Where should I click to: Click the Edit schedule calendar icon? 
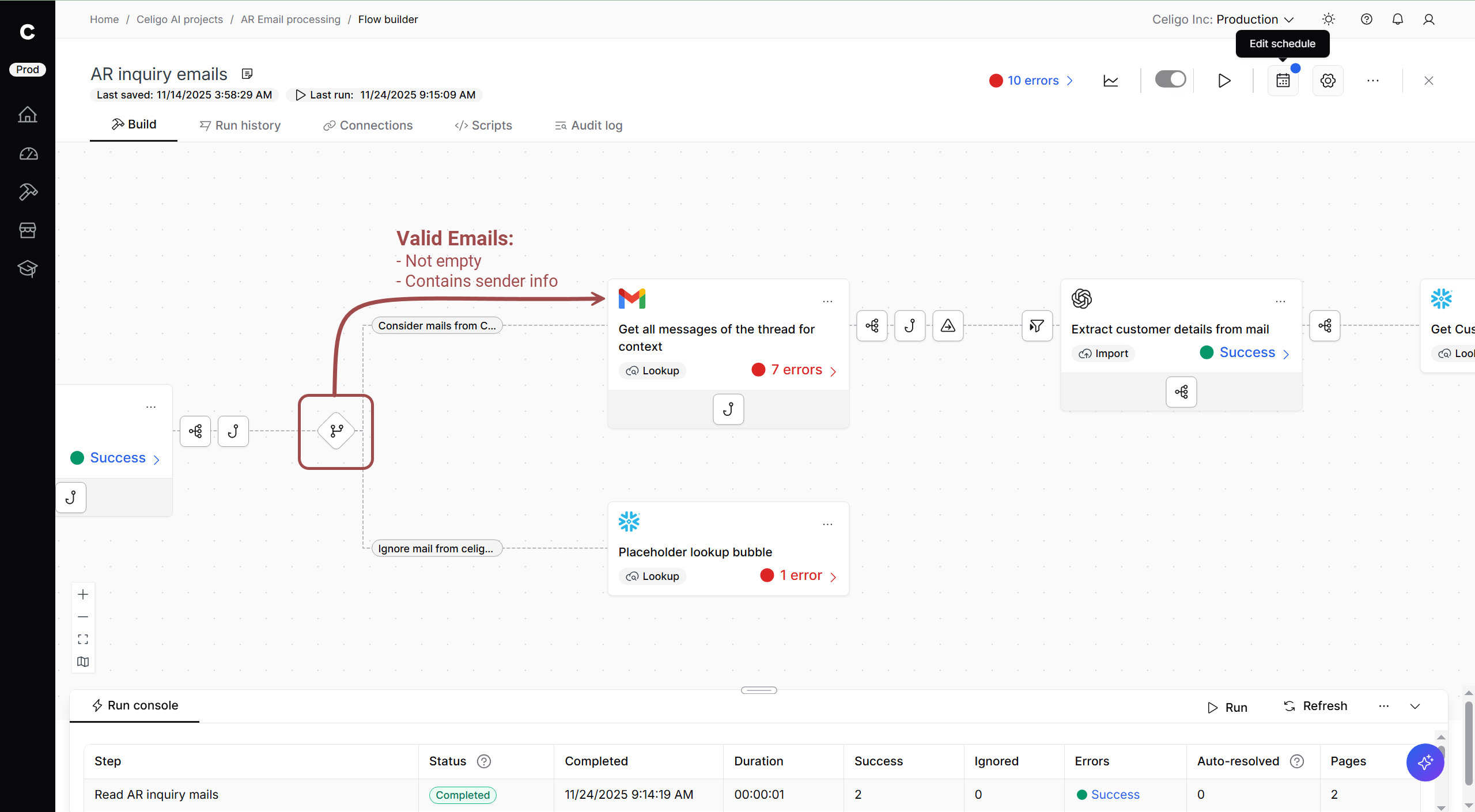[1283, 81]
